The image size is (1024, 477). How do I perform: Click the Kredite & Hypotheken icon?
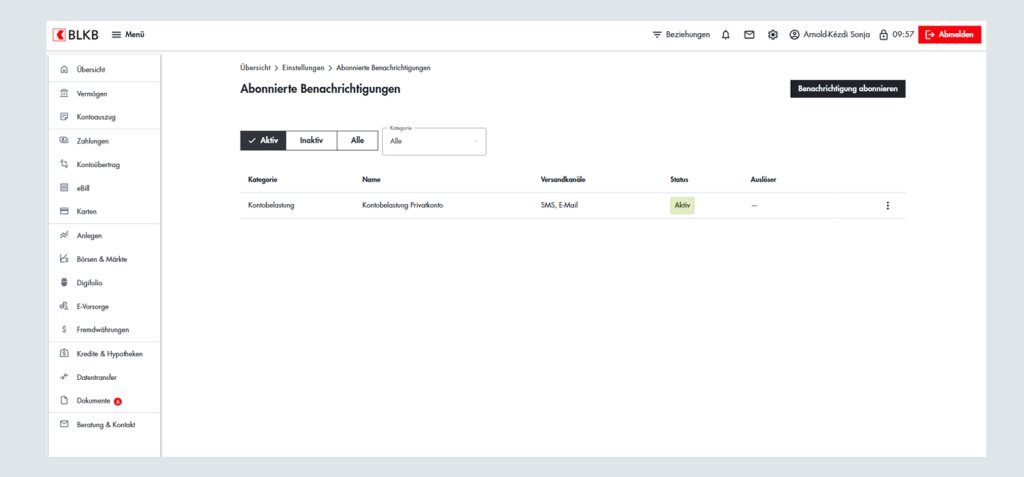coord(64,354)
